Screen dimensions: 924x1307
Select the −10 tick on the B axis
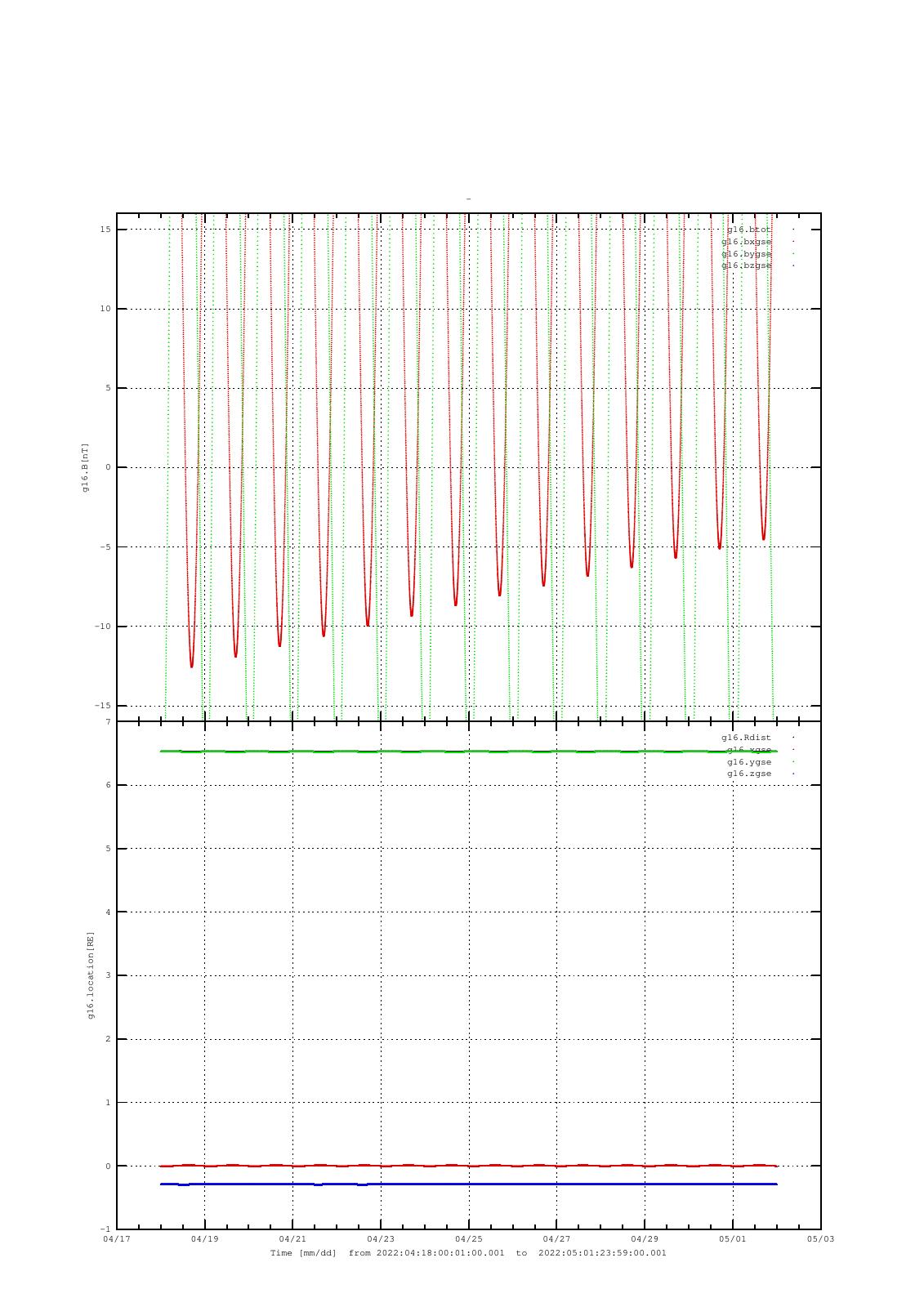tap(102, 627)
